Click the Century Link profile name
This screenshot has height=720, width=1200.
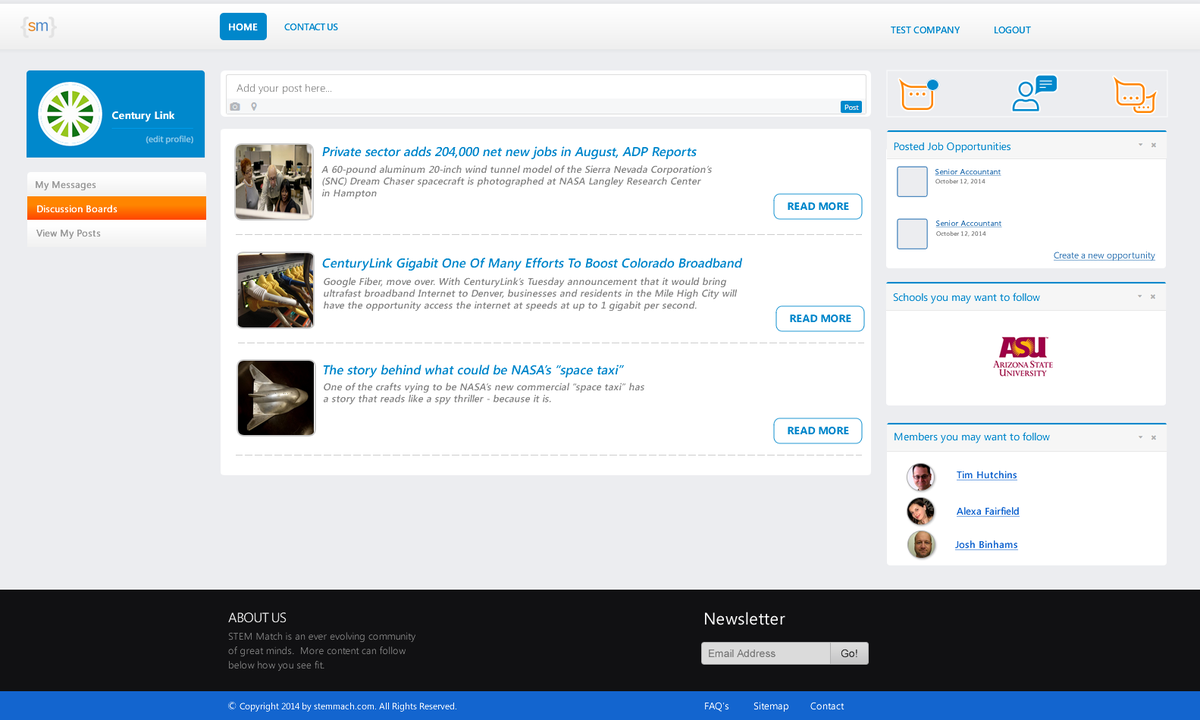click(x=143, y=116)
